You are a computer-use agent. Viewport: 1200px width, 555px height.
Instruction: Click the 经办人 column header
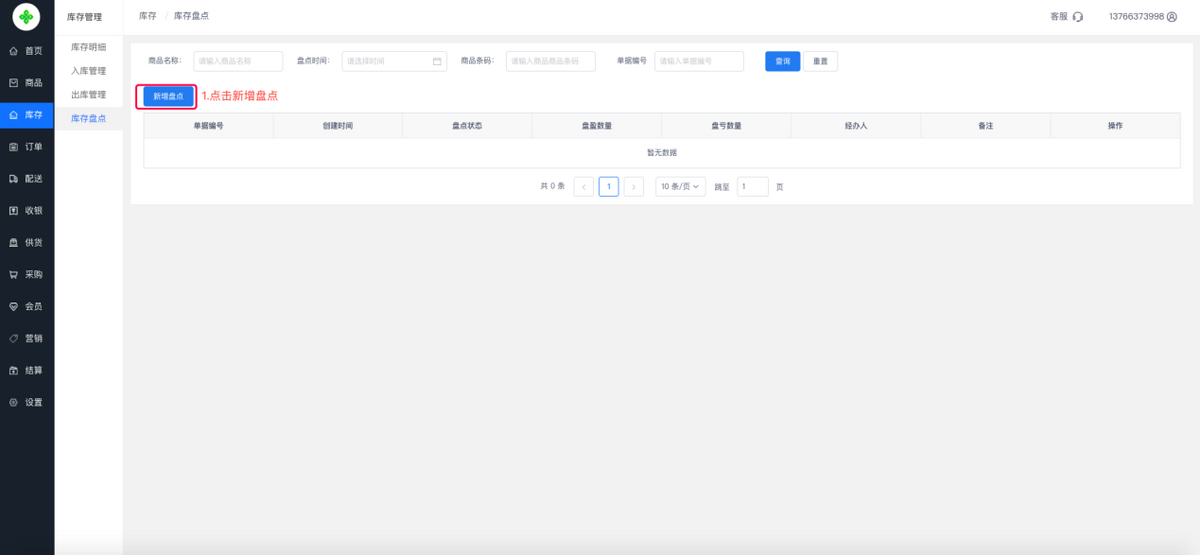(x=856, y=126)
